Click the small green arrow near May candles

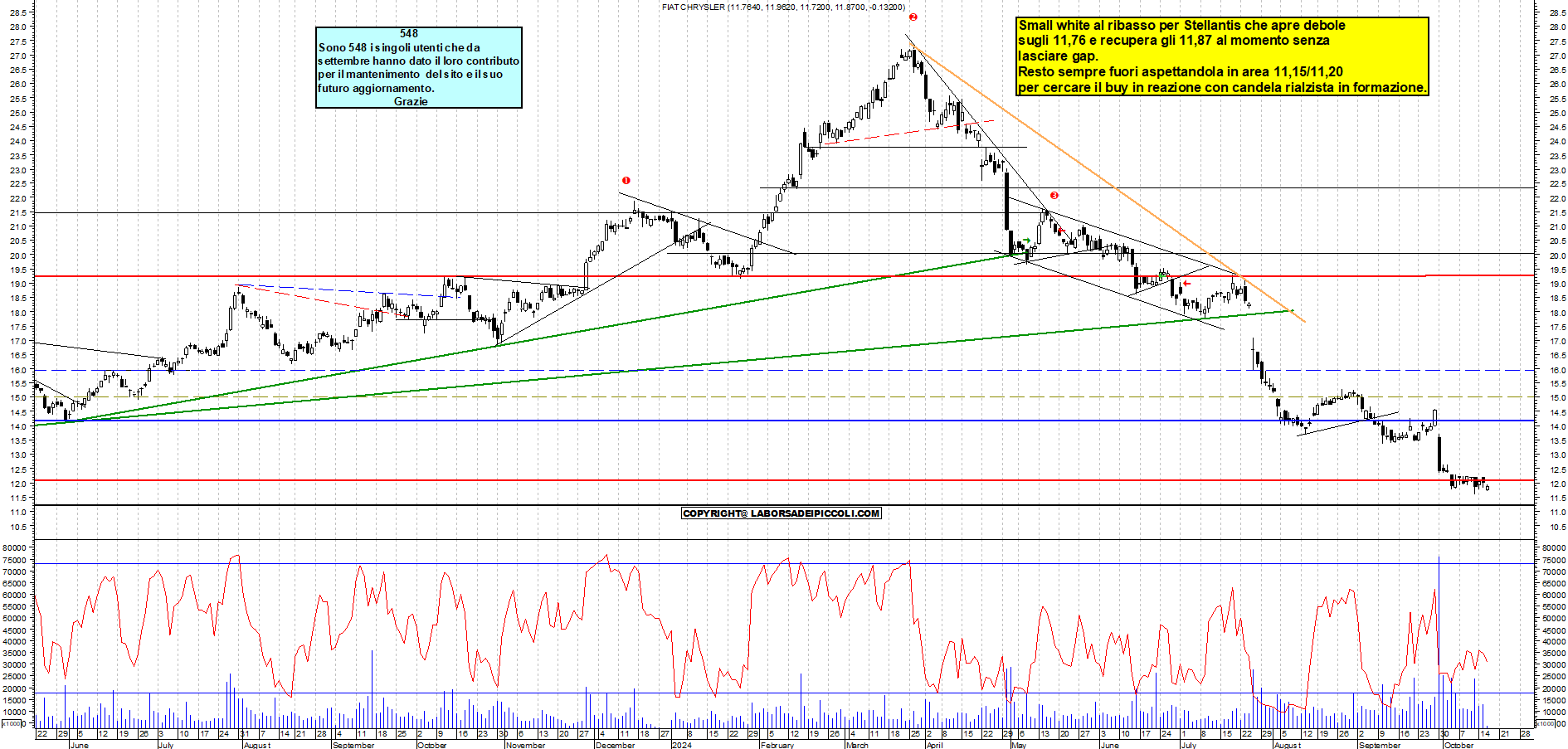(1026, 241)
